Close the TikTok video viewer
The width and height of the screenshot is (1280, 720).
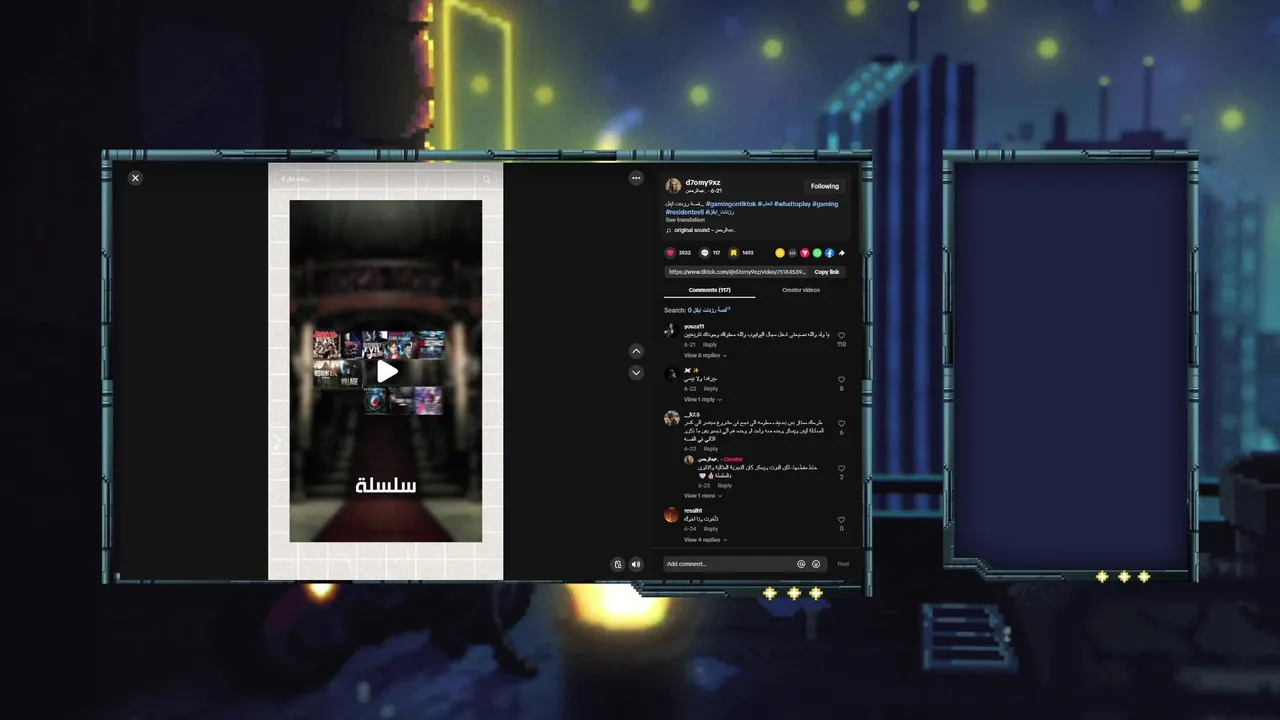click(x=135, y=178)
